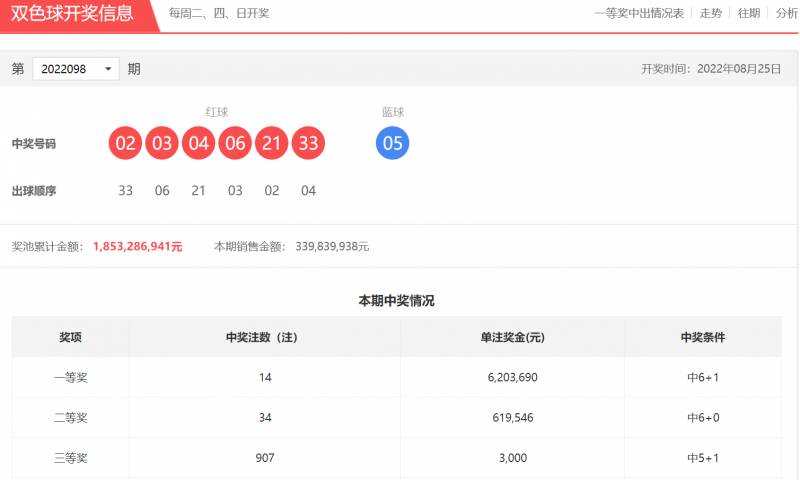Click draw order number 06
This screenshot has height=480, width=800.
pos(162,191)
